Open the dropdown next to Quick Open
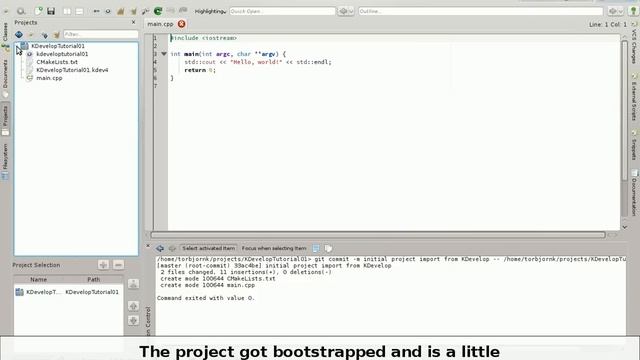The image size is (640, 360). point(346,11)
